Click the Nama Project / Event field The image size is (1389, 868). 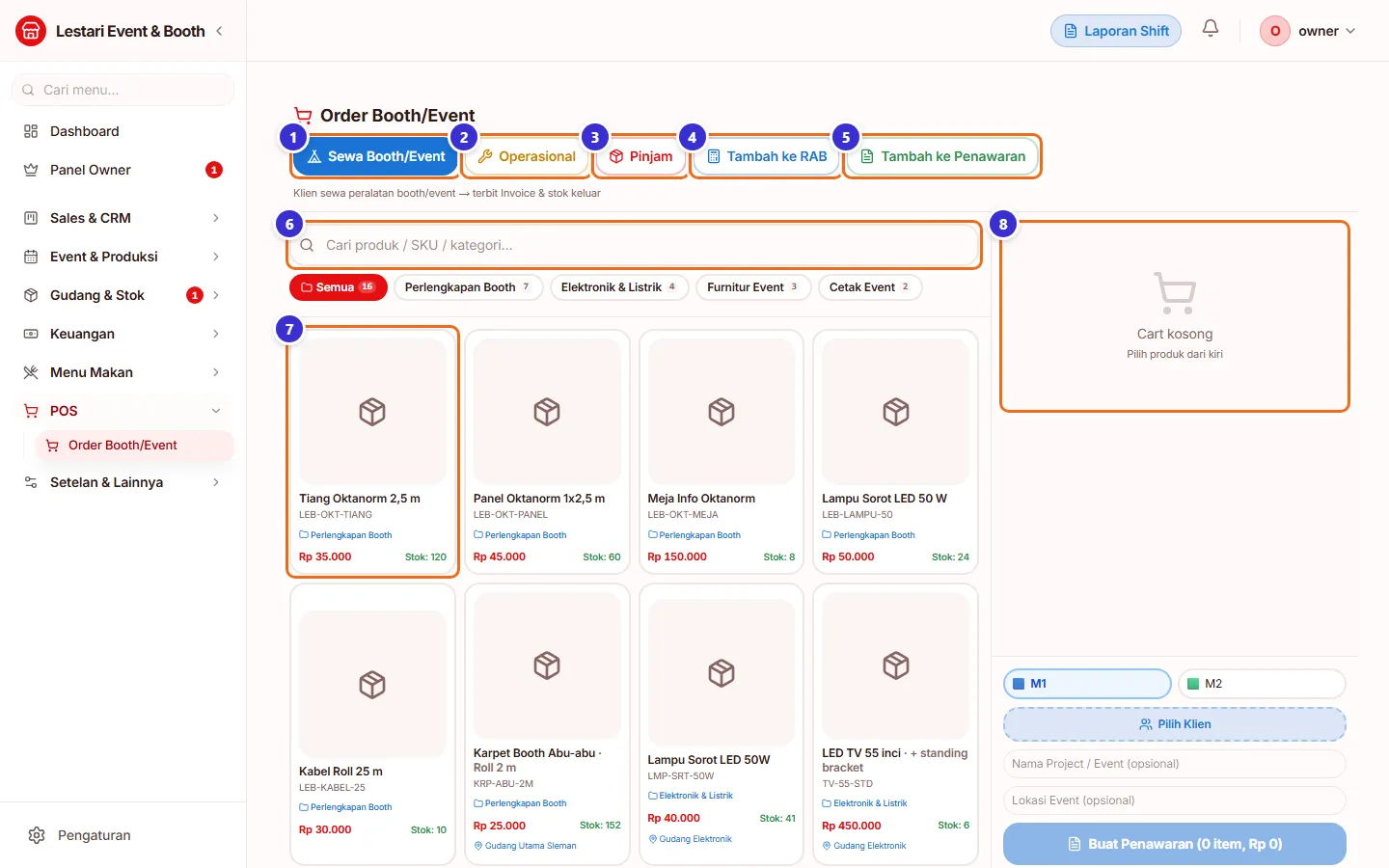click(1175, 764)
